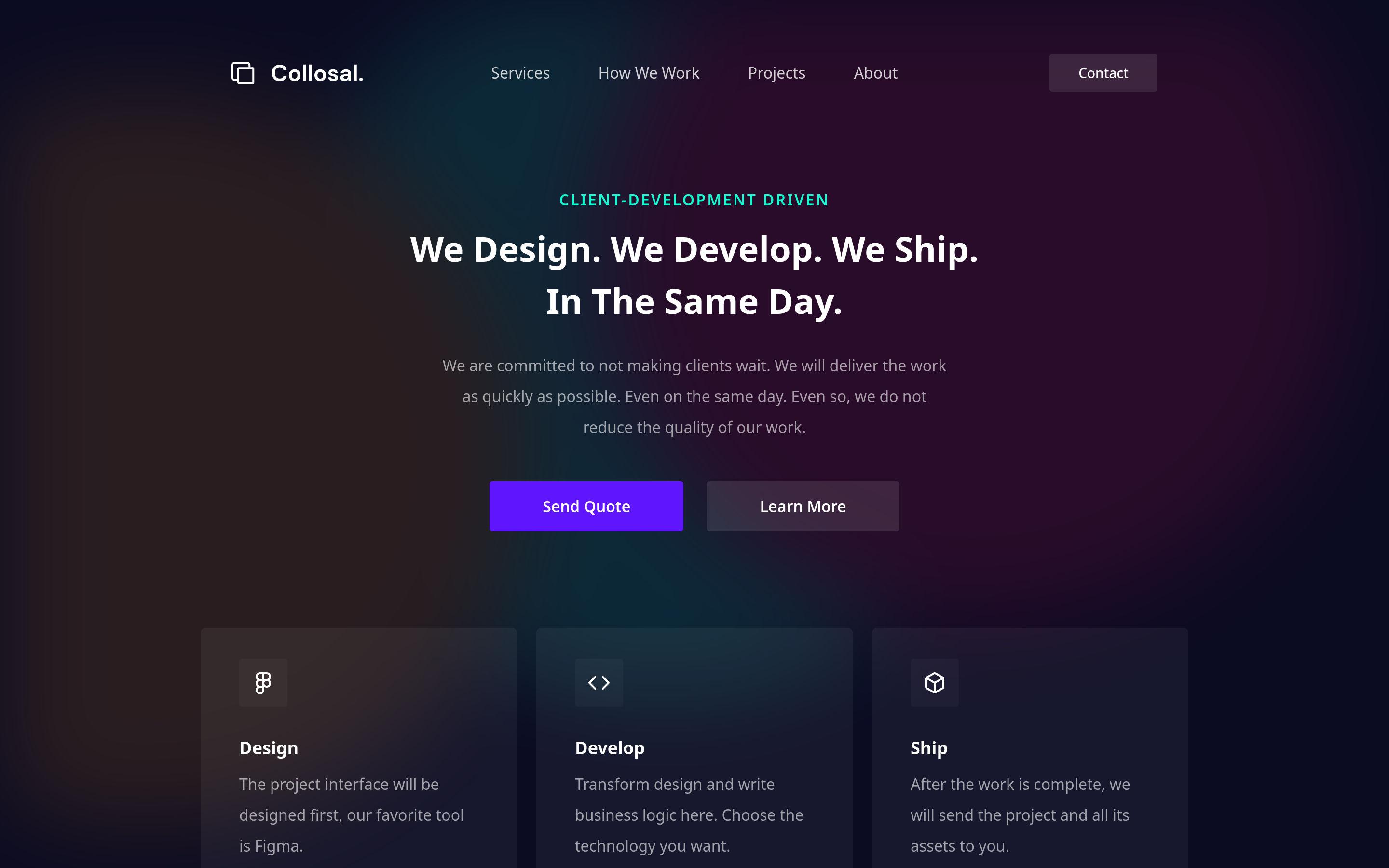Click the About navigation link
The image size is (1389, 868).
pos(876,73)
